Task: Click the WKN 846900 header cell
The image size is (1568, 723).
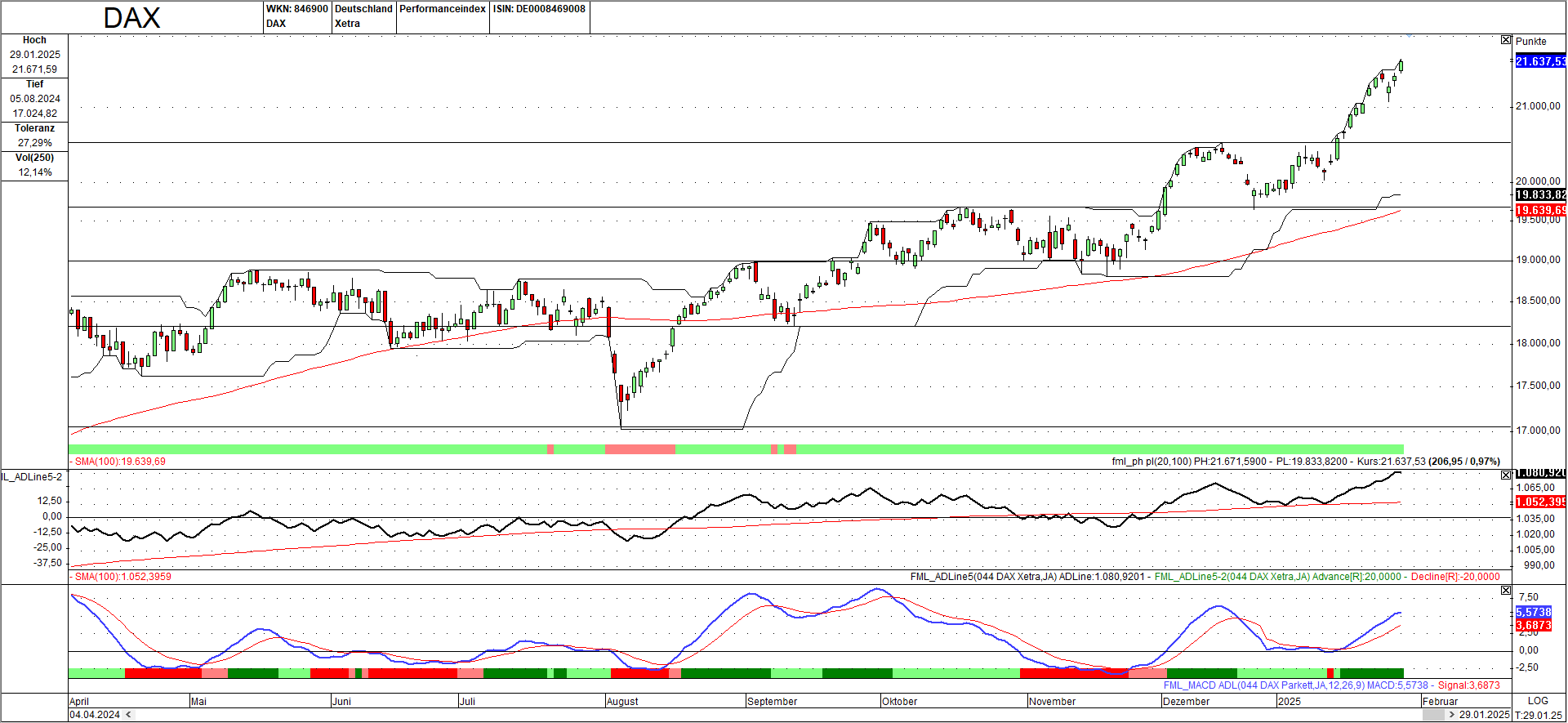Action: (x=296, y=9)
